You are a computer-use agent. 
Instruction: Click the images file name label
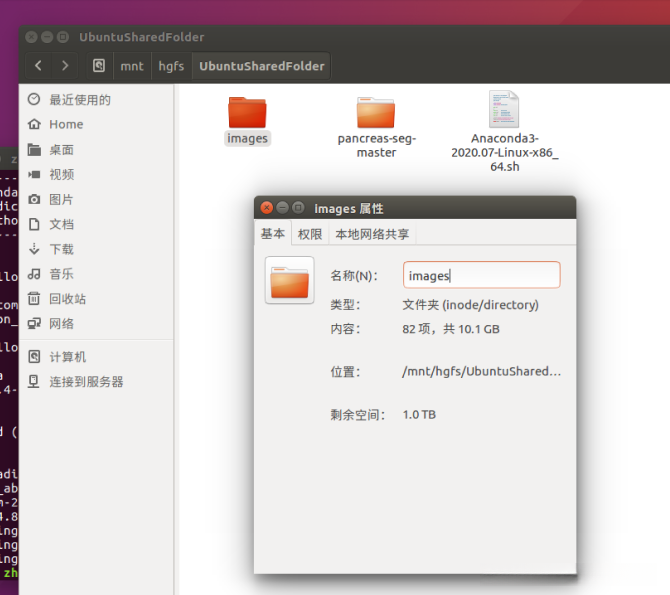pyautogui.click(x=247, y=138)
